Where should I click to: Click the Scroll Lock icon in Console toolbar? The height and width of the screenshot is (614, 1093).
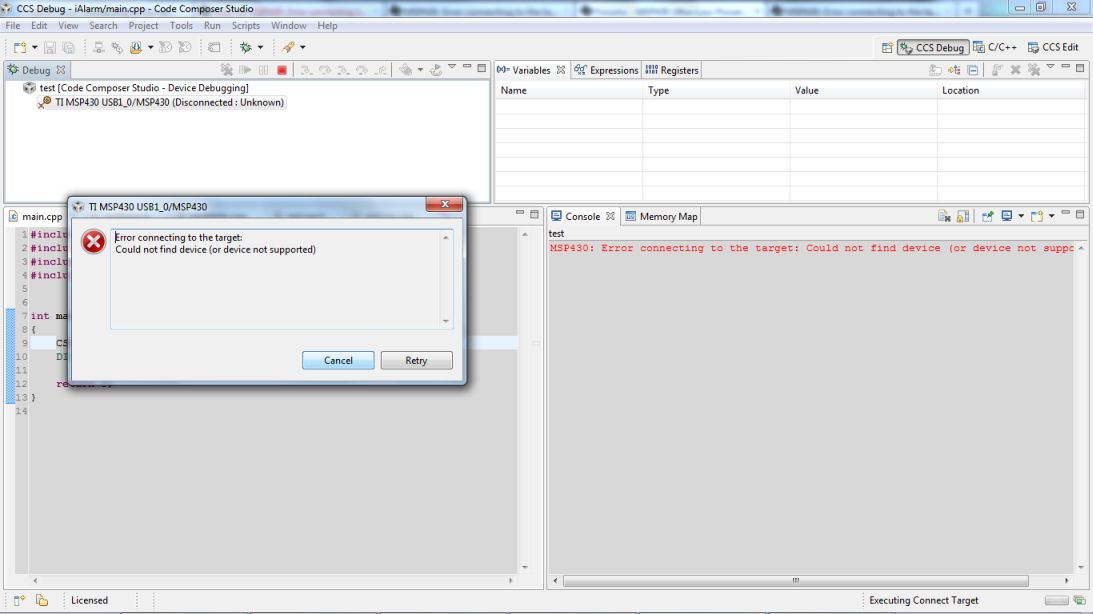tap(962, 215)
